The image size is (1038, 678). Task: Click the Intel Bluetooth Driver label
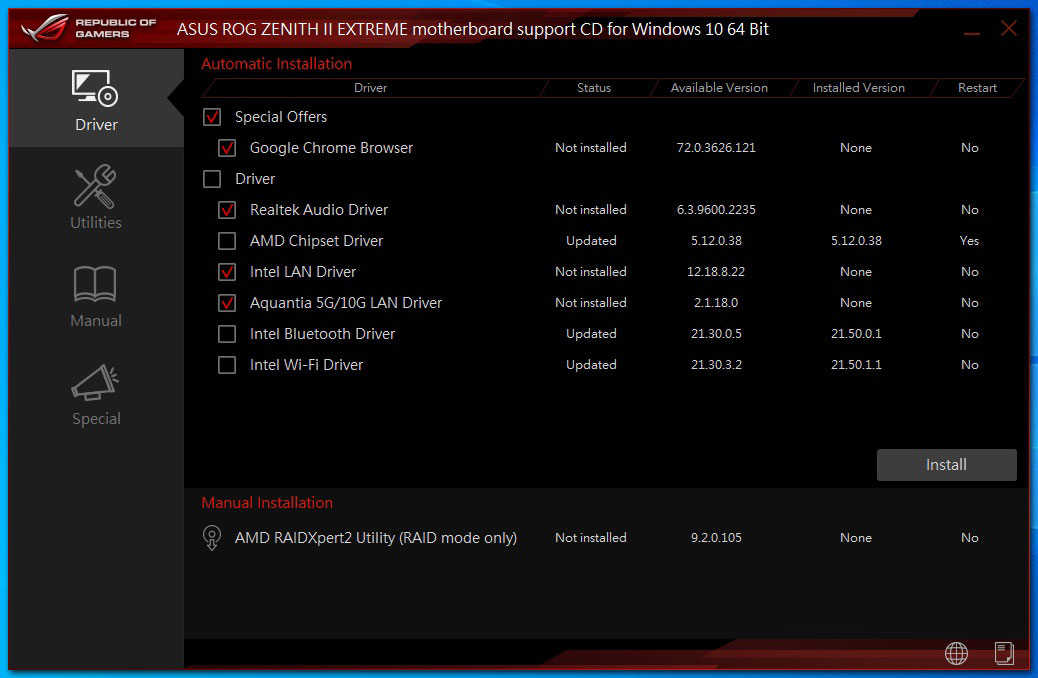[322, 334]
